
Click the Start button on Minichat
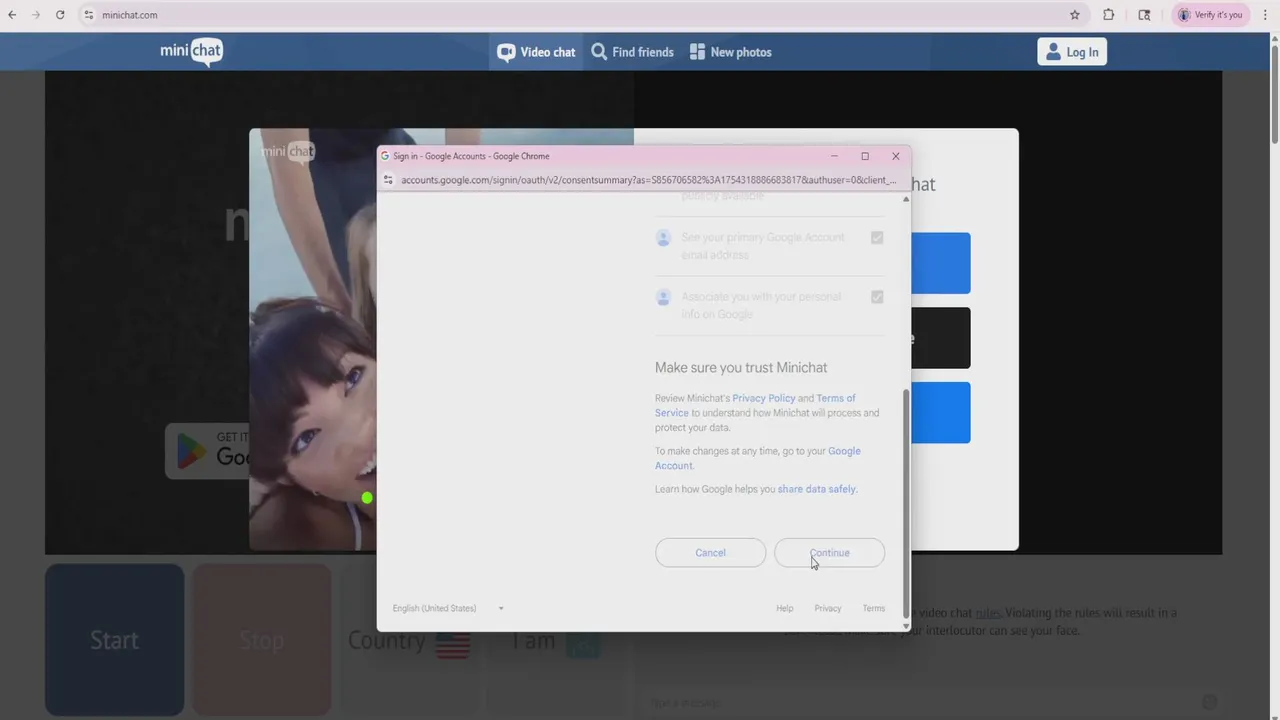coord(114,640)
